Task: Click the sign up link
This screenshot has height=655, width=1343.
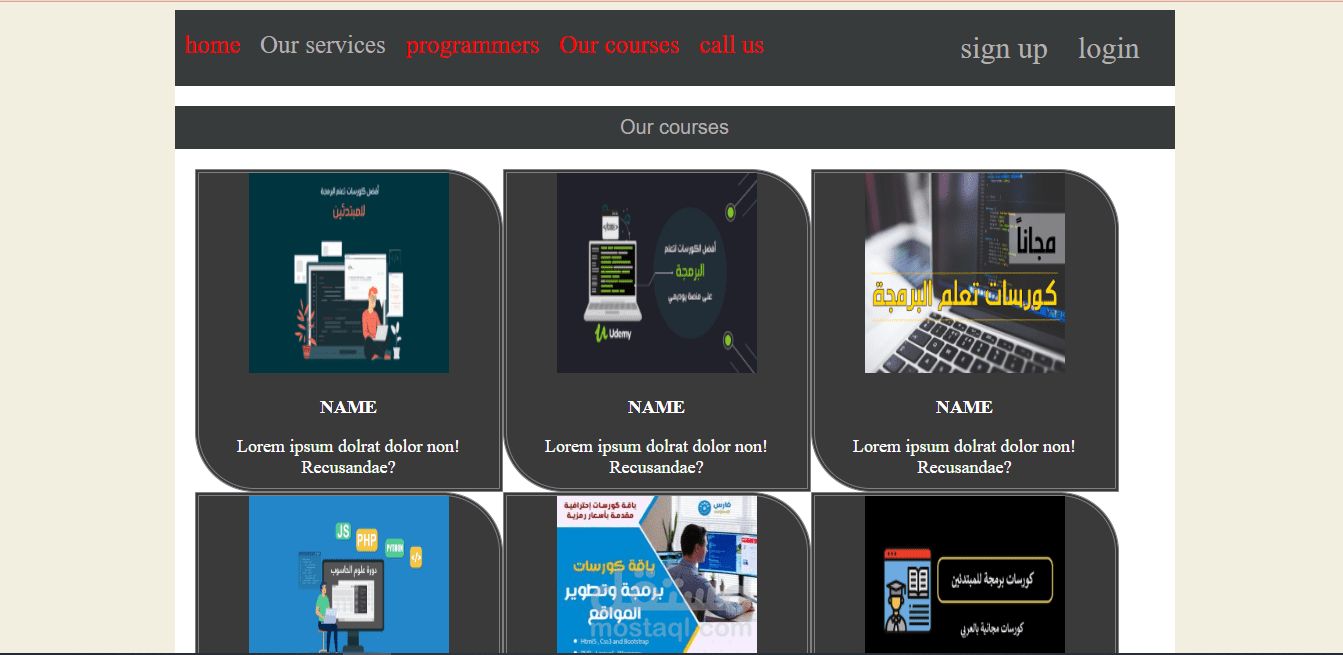Action: click(x=1004, y=48)
